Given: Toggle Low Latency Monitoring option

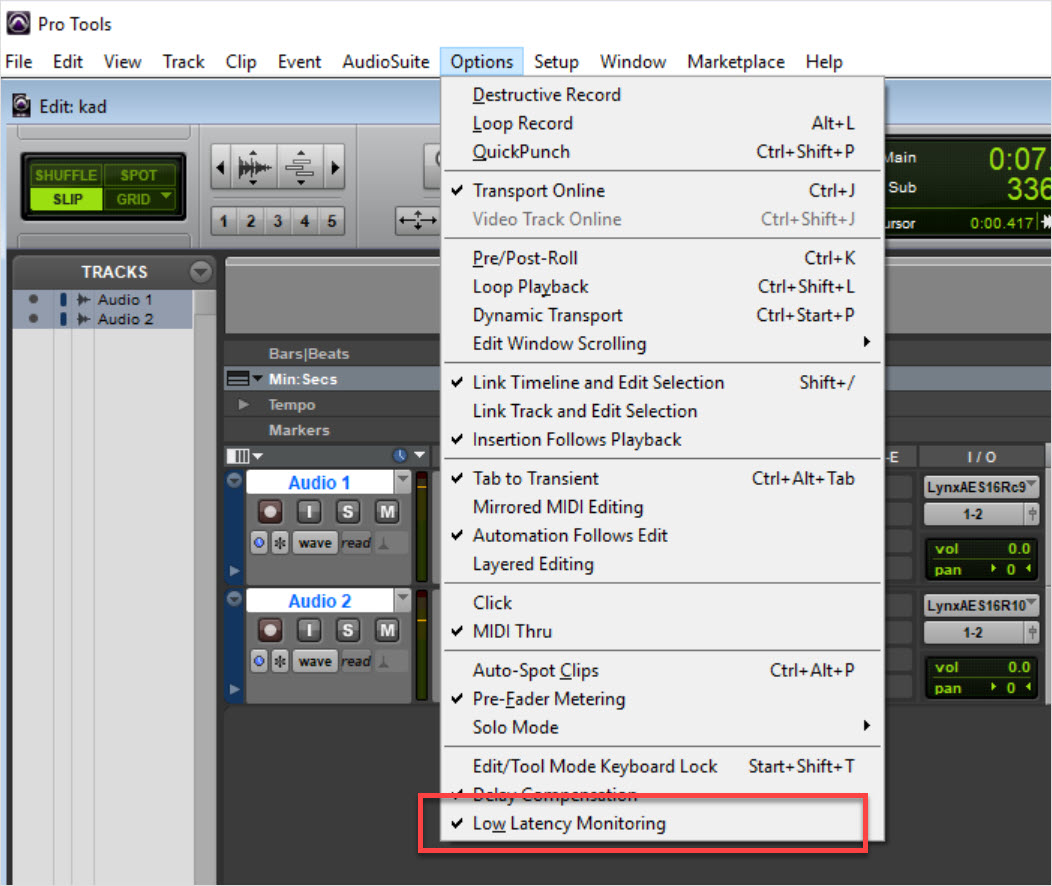Looking at the screenshot, I should point(569,824).
